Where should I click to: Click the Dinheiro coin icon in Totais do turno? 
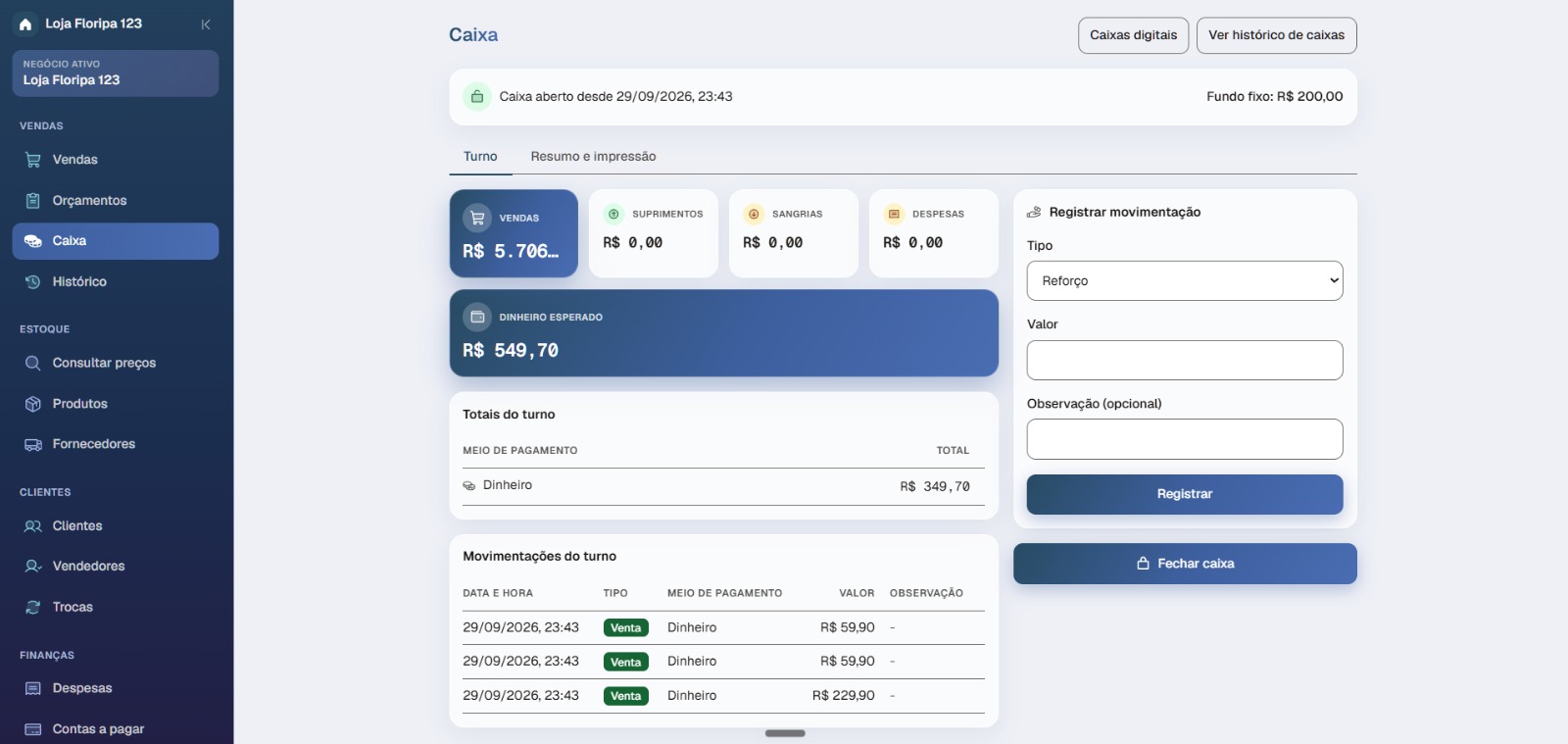point(469,485)
